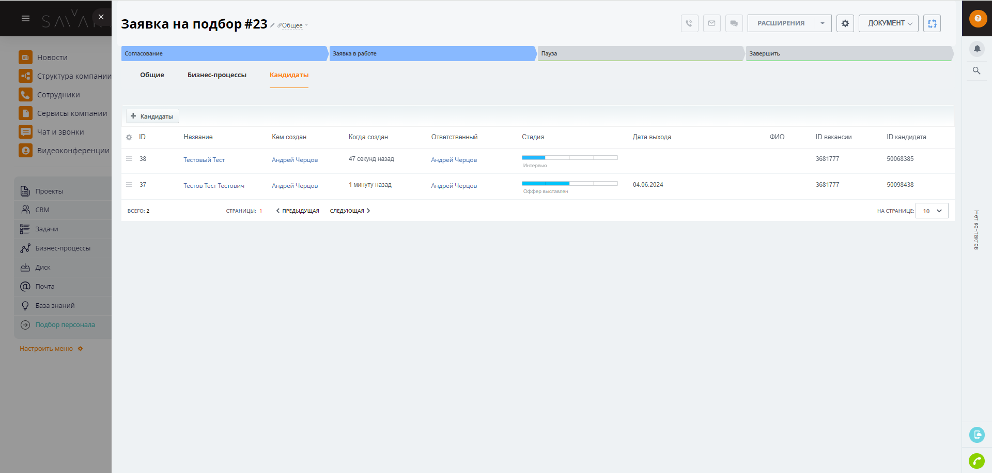Open the notifications bell icon
The image size is (992, 474).
(x=977, y=48)
